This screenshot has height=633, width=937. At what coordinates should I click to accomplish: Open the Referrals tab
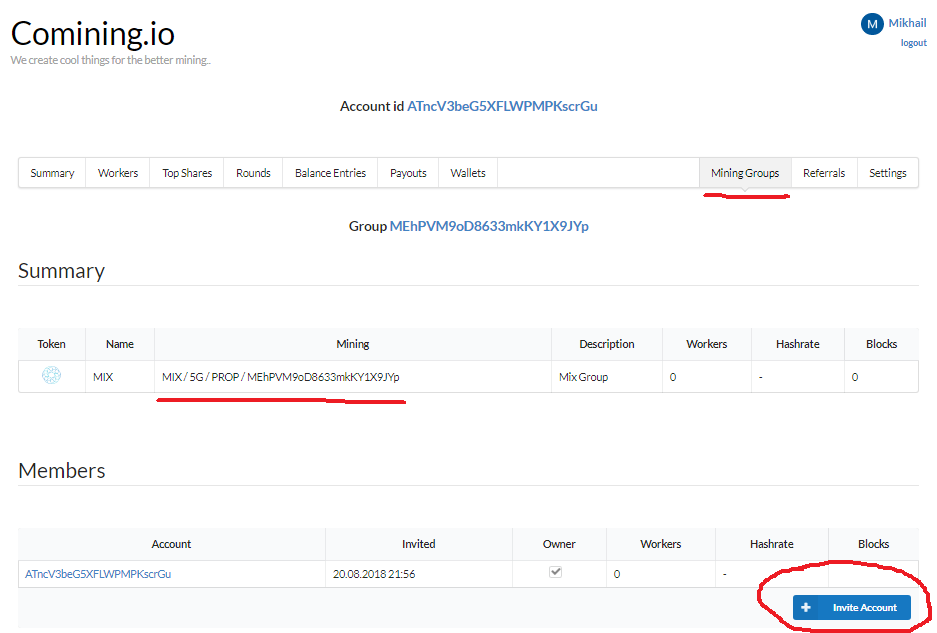[x=824, y=173]
